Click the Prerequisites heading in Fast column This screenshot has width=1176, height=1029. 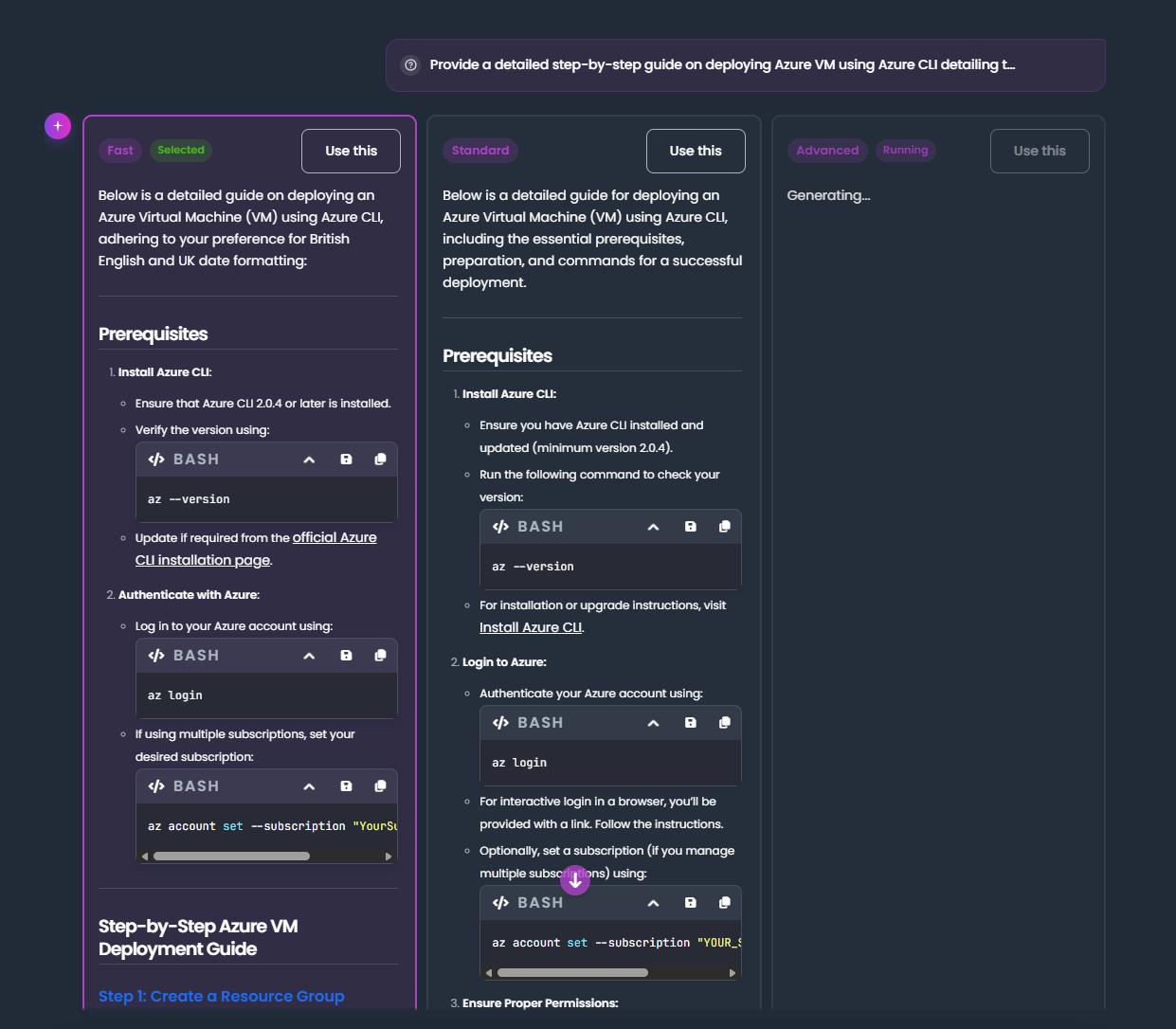click(x=154, y=334)
